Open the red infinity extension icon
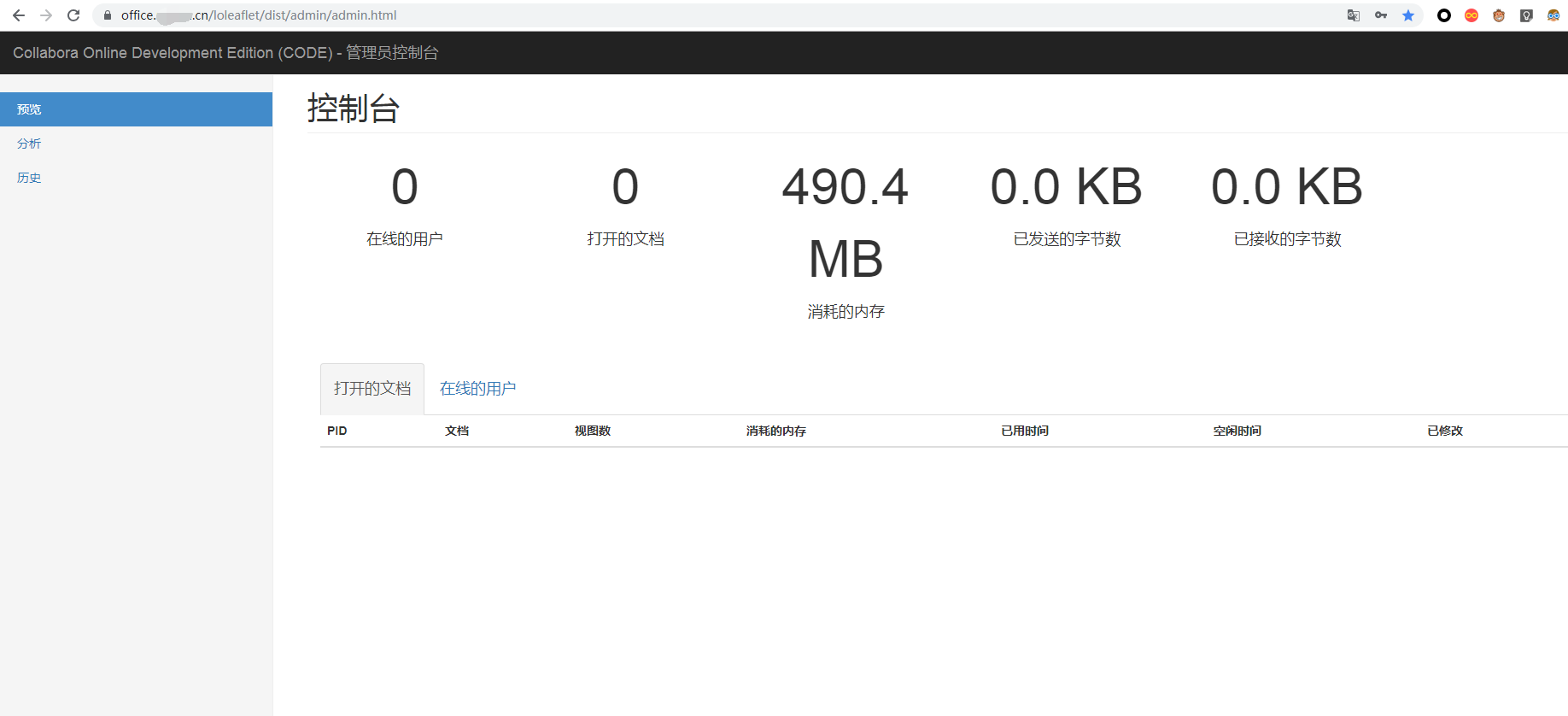This screenshot has width=1568, height=716. tap(1471, 15)
